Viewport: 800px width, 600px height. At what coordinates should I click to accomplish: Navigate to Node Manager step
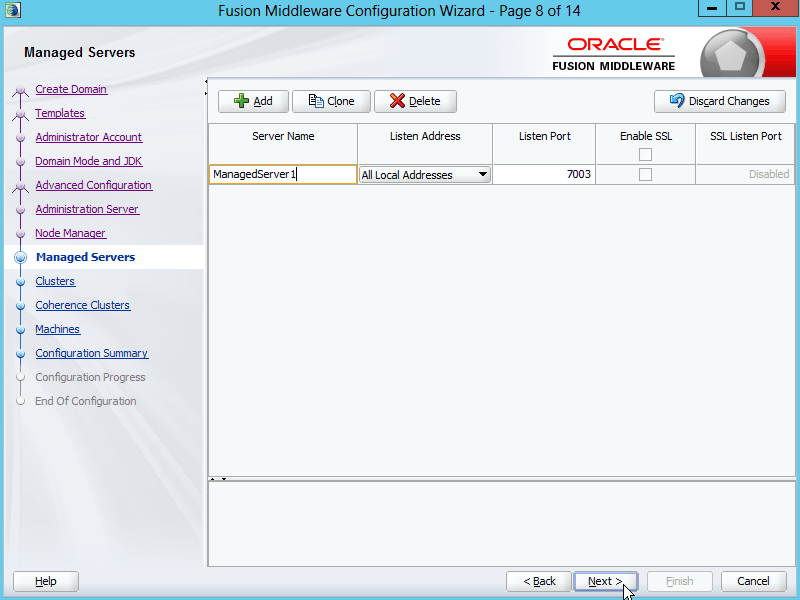tap(70, 233)
